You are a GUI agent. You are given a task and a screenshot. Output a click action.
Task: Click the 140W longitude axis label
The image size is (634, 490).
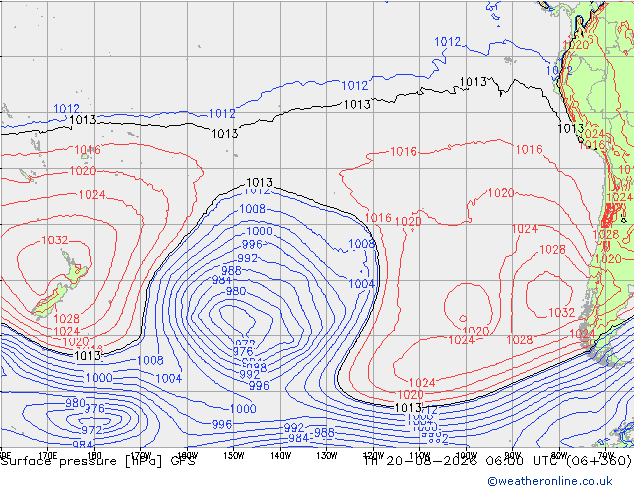pos(280,456)
